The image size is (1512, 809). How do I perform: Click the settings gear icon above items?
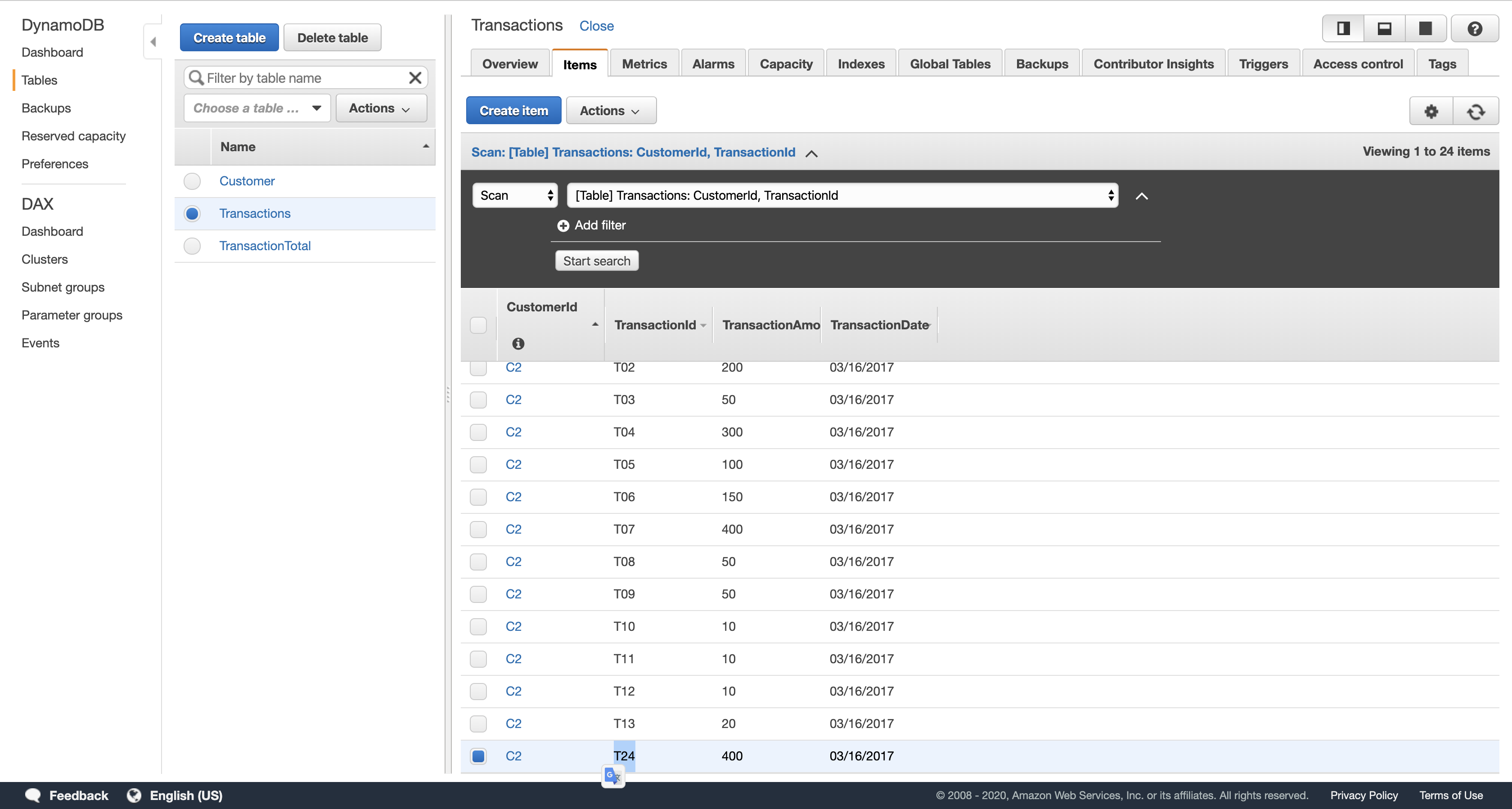tap(1431, 111)
